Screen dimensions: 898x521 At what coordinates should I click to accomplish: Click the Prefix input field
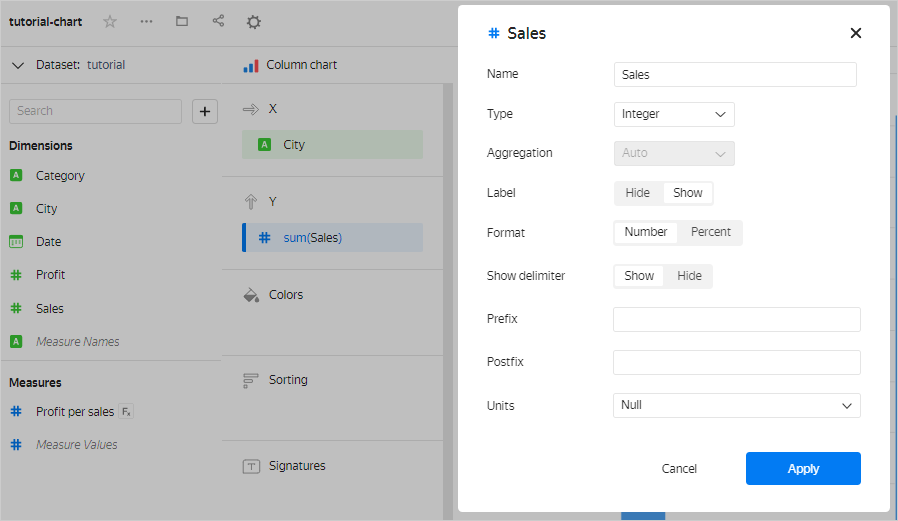[736, 319]
